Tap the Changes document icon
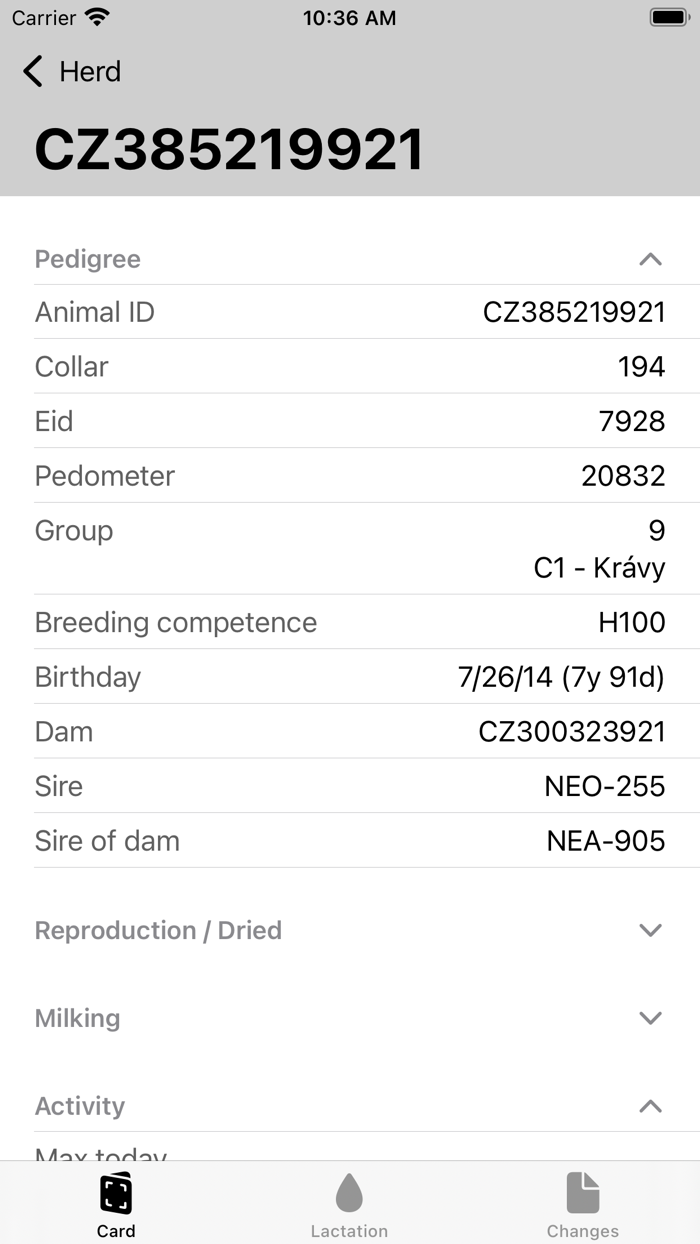 tap(582, 1193)
